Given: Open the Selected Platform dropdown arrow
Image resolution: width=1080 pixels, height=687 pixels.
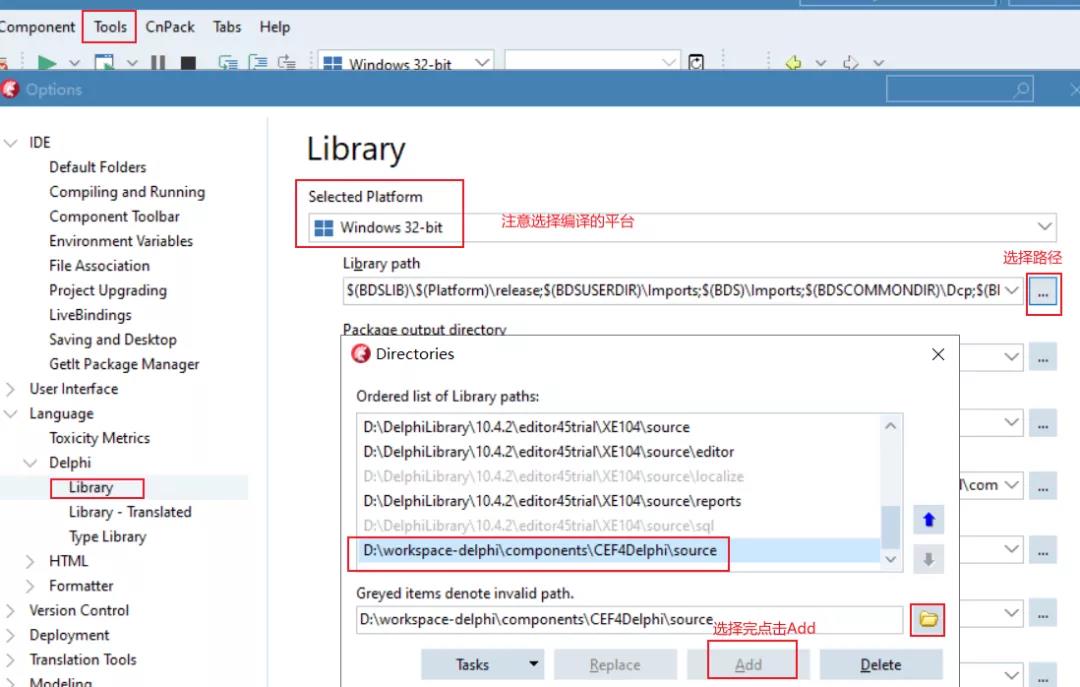Looking at the screenshot, I should (x=1044, y=227).
